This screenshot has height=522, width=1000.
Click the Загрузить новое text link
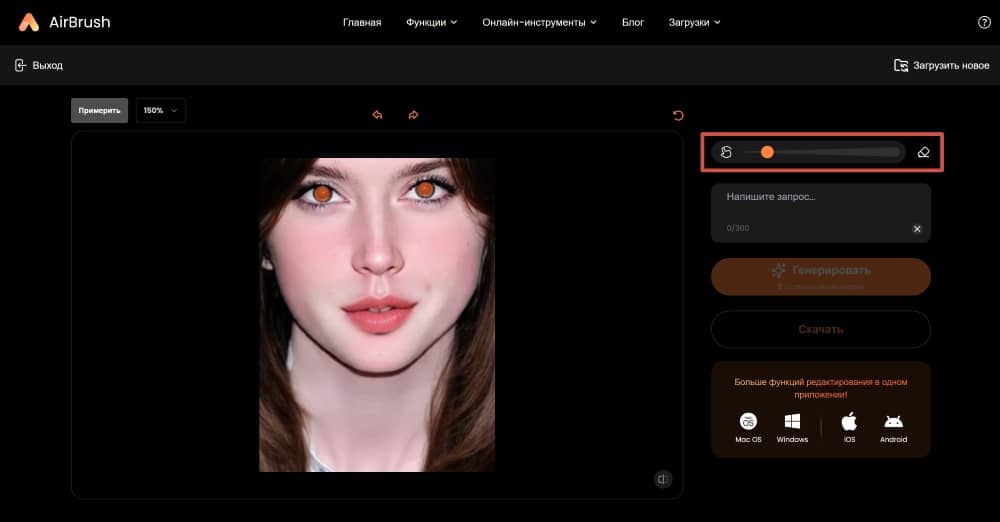tap(951, 65)
